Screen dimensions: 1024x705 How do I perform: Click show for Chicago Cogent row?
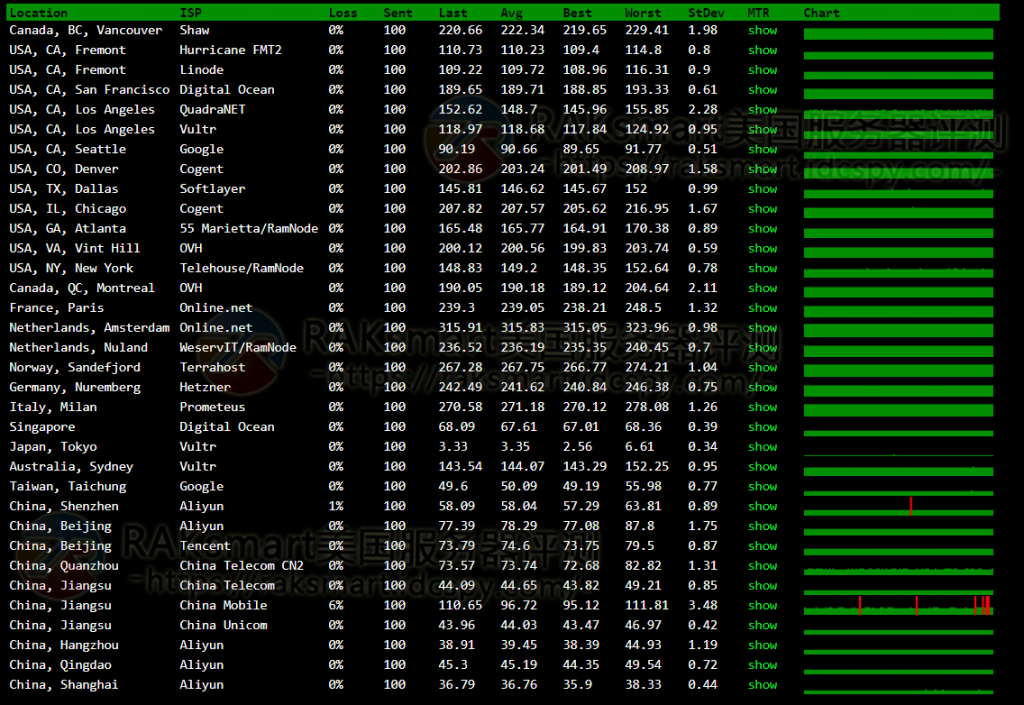762,208
